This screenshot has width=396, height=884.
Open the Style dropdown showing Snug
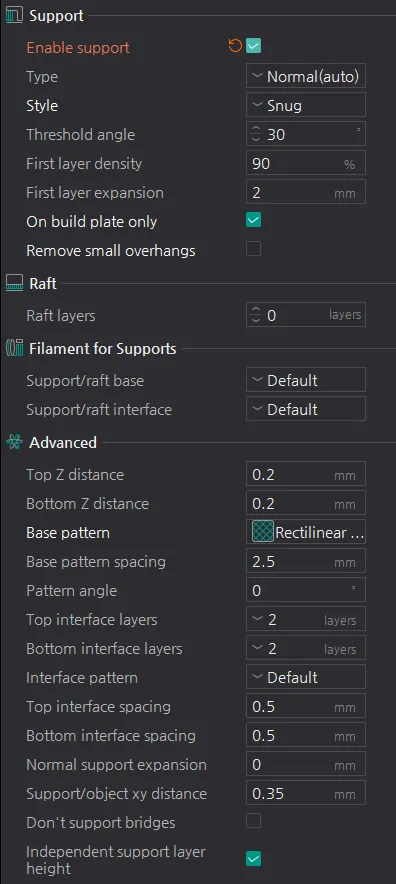pyautogui.click(x=306, y=105)
